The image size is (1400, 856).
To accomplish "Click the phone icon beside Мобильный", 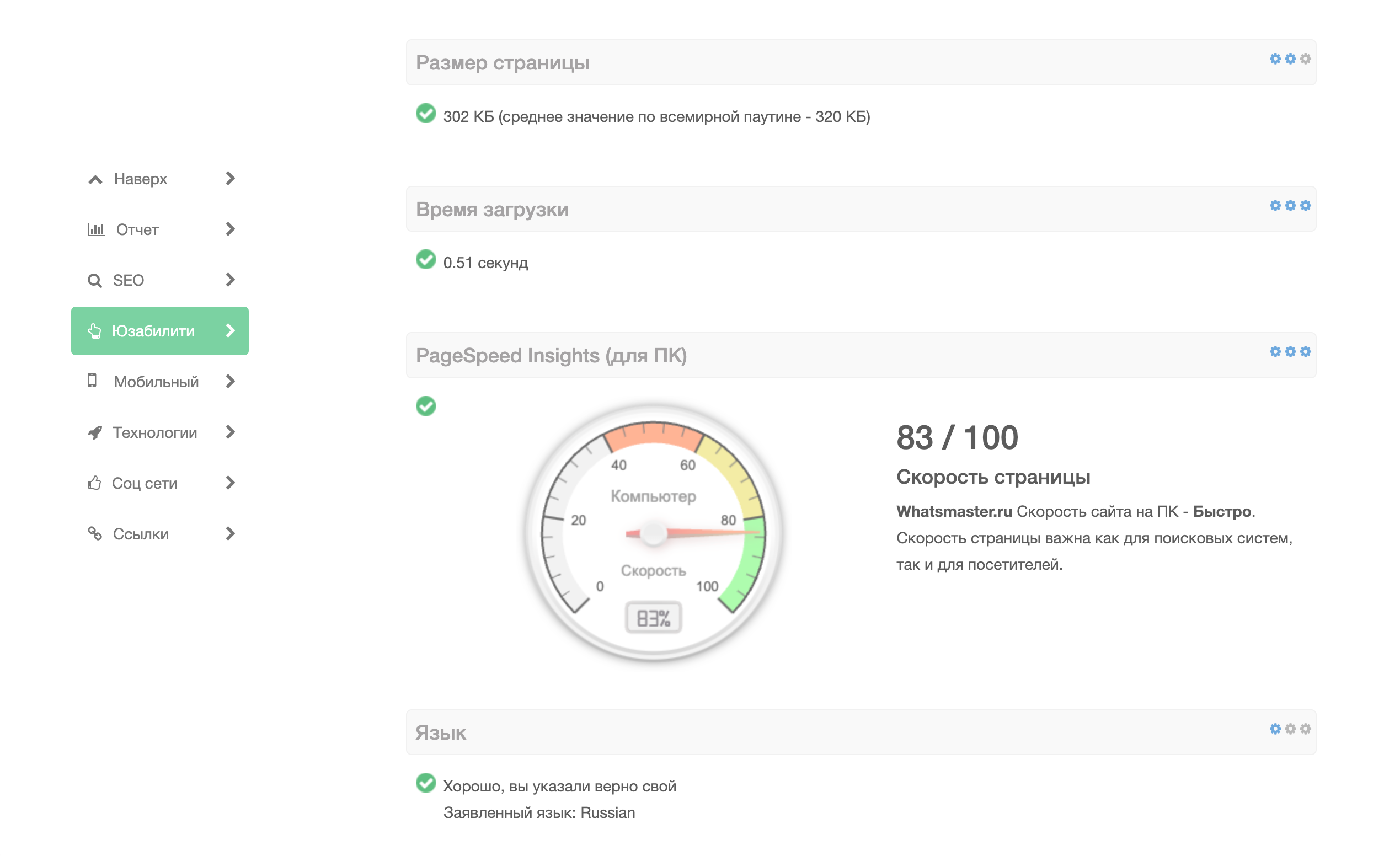I will pyautogui.click(x=92, y=381).
